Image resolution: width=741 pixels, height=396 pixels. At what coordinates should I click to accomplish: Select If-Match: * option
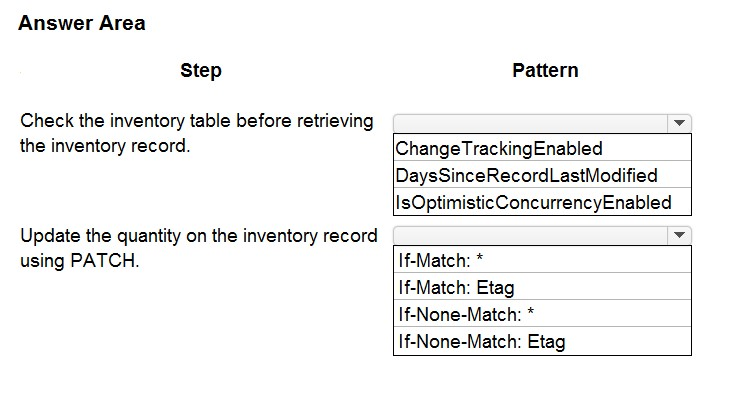coord(543,259)
